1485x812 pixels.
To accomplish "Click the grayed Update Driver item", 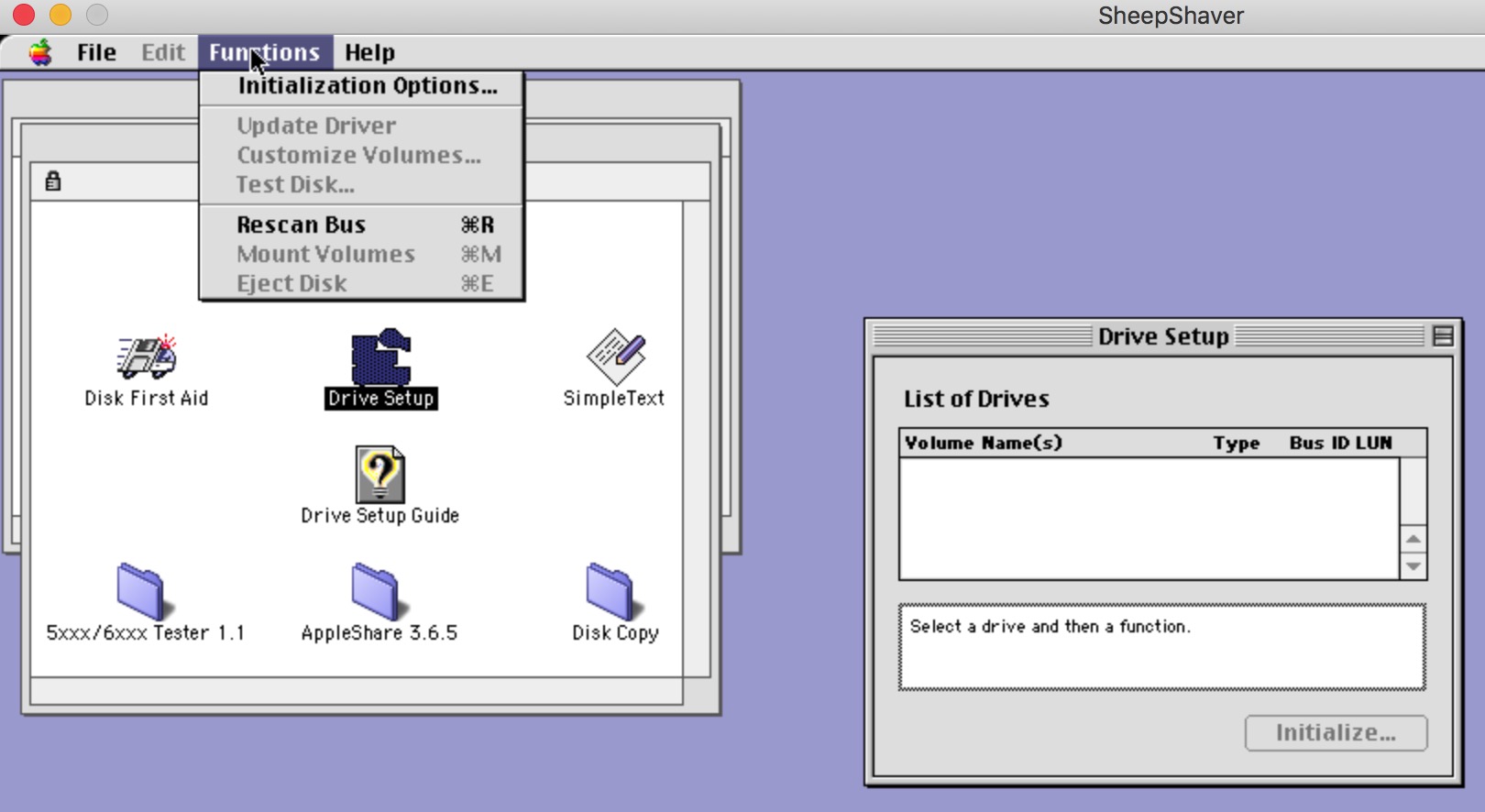I will click(x=362, y=126).
